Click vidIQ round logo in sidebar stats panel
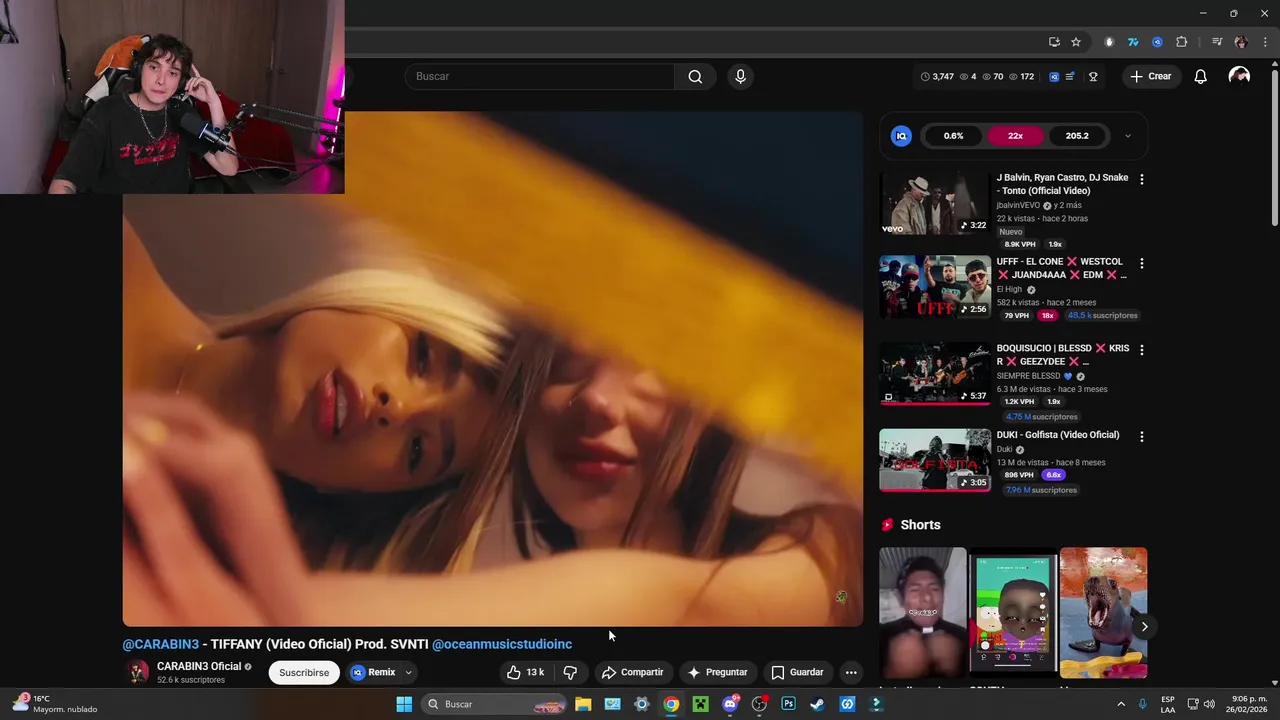Viewport: 1280px width, 720px height. point(901,136)
